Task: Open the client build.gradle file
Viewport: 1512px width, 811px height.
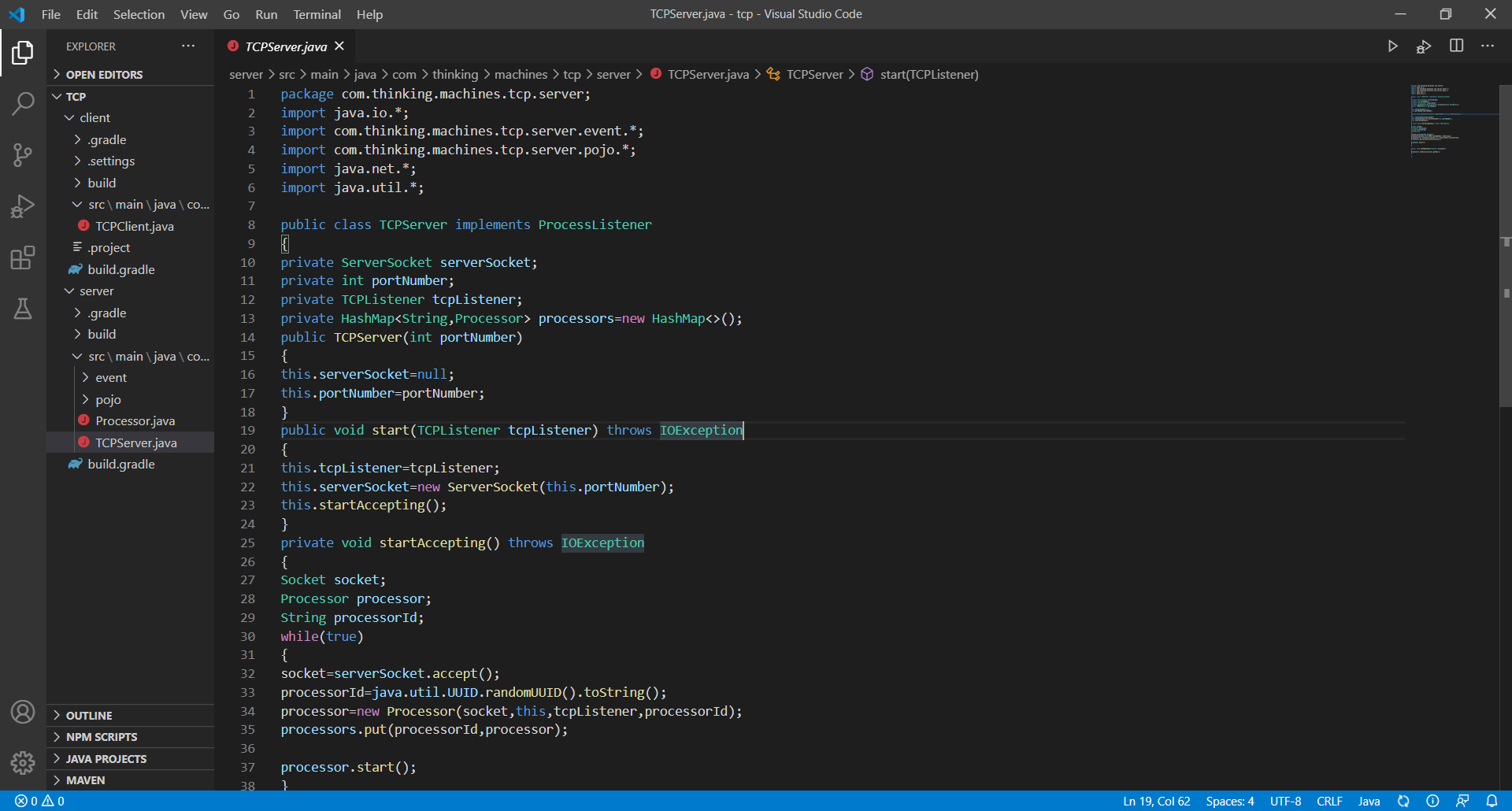Action: coord(131,269)
